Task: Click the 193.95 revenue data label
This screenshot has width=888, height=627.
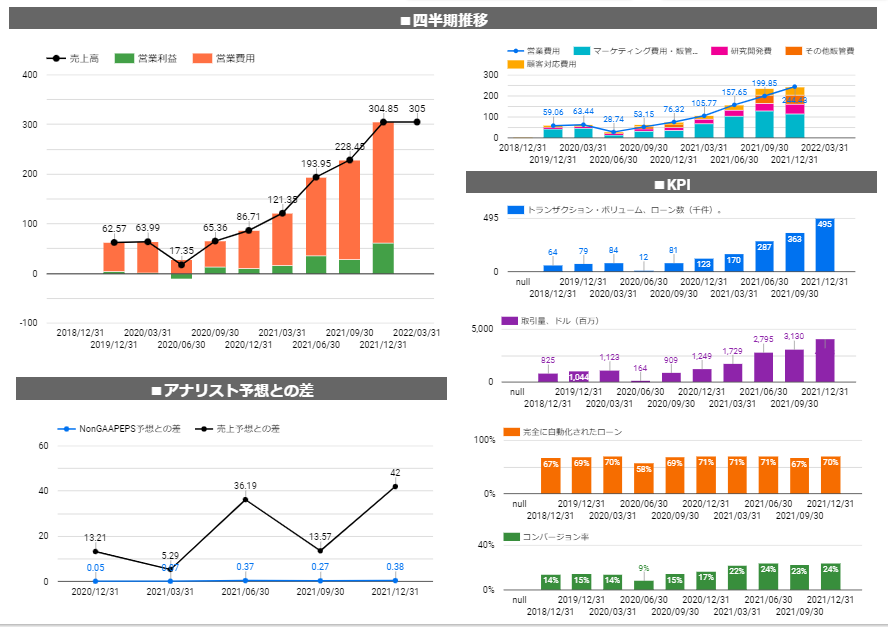Action: click(316, 164)
